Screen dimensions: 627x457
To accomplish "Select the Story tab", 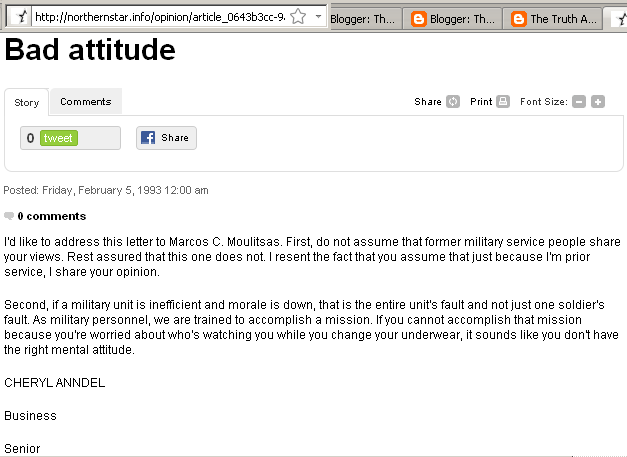I will [27, 102].
